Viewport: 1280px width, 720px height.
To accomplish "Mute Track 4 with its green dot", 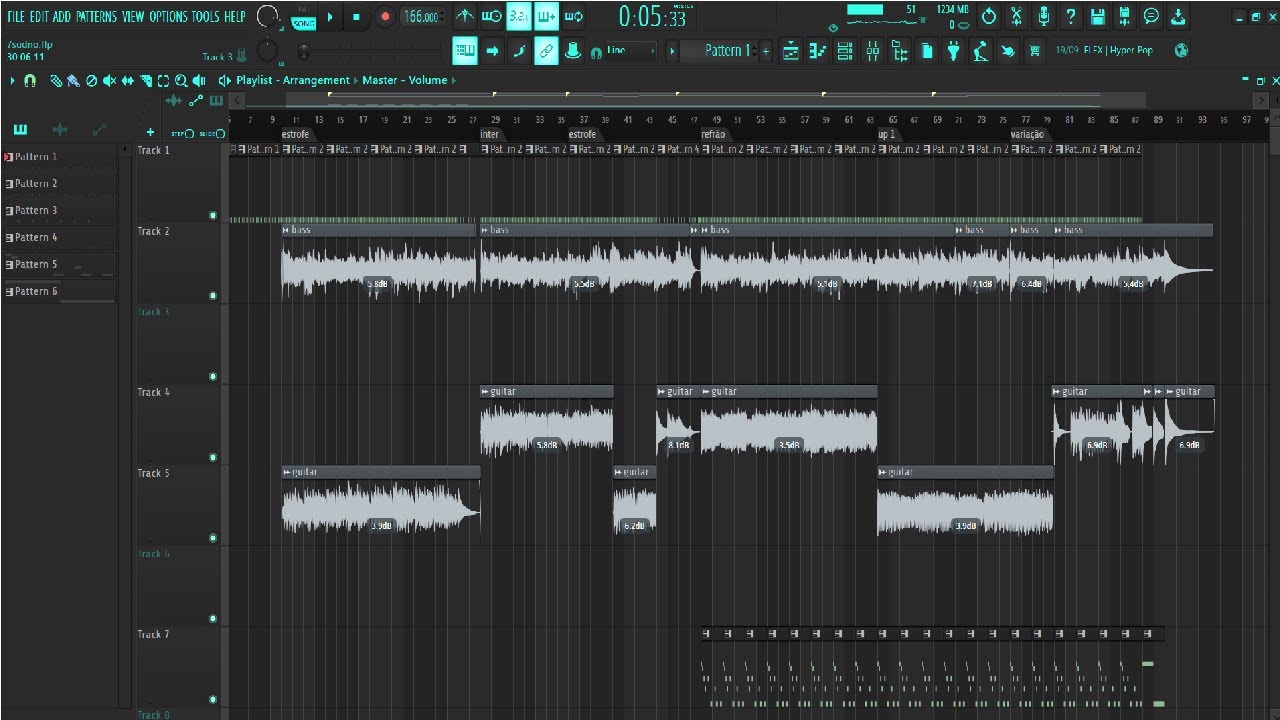I will [x=213, y=457].
